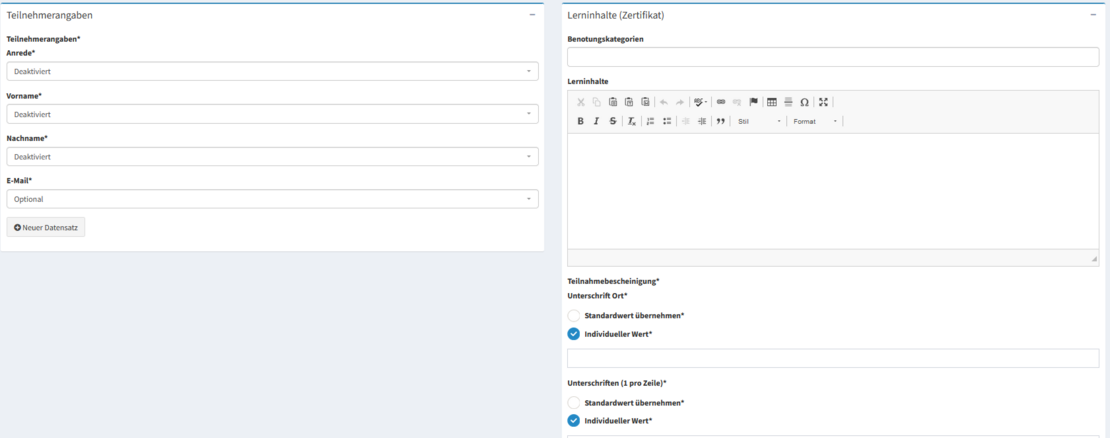Click into the Benotungskategorien input field

click(832, 57)
